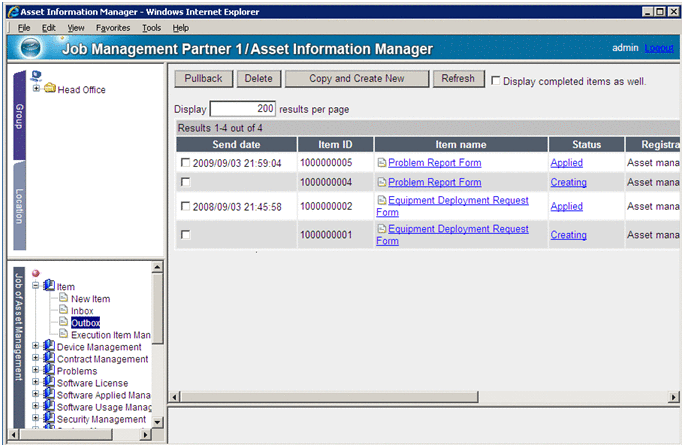Click the Item node icon in tree

49,287
